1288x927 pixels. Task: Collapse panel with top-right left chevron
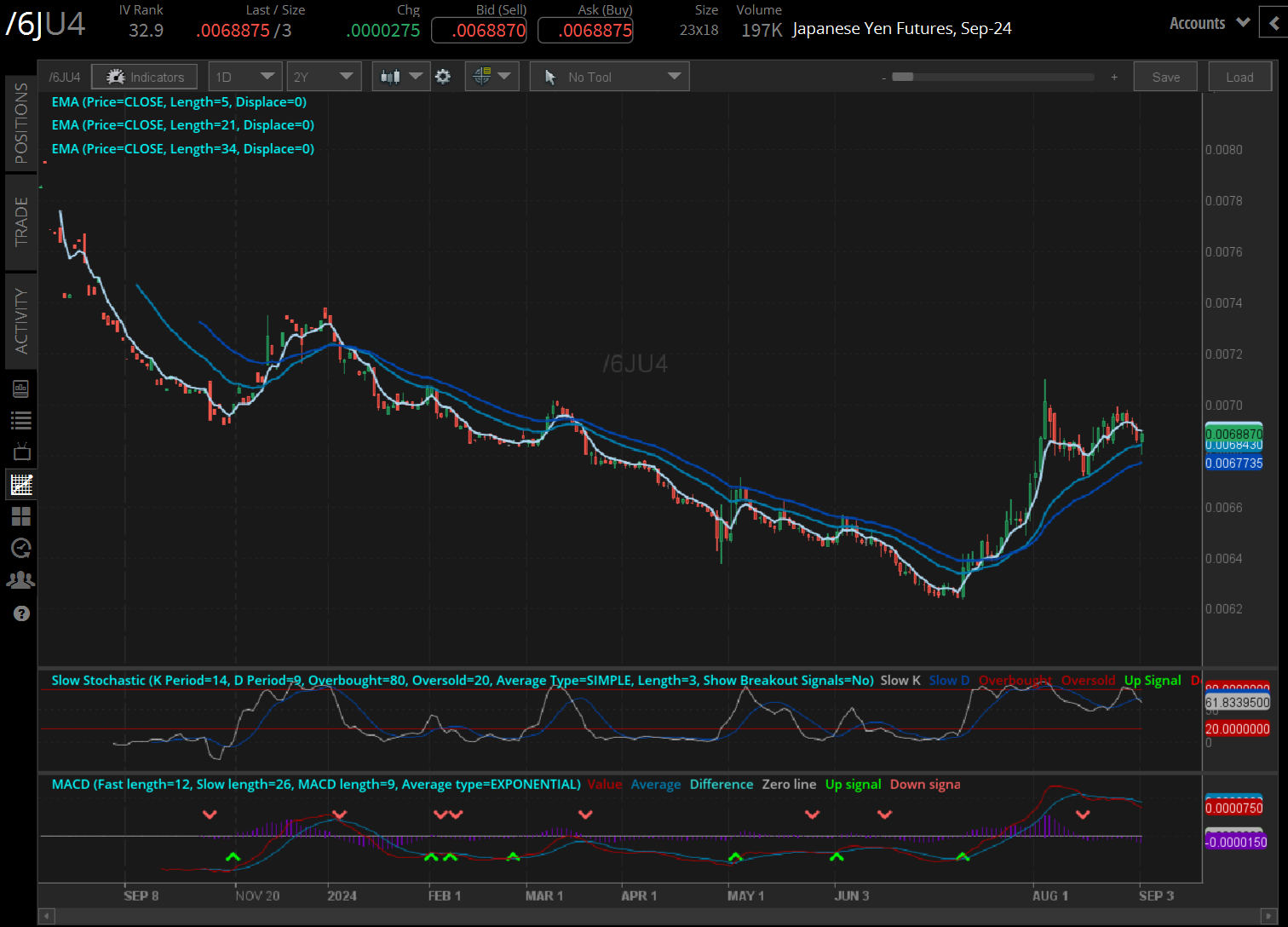pyautogui.click(x=1276, y=23)
